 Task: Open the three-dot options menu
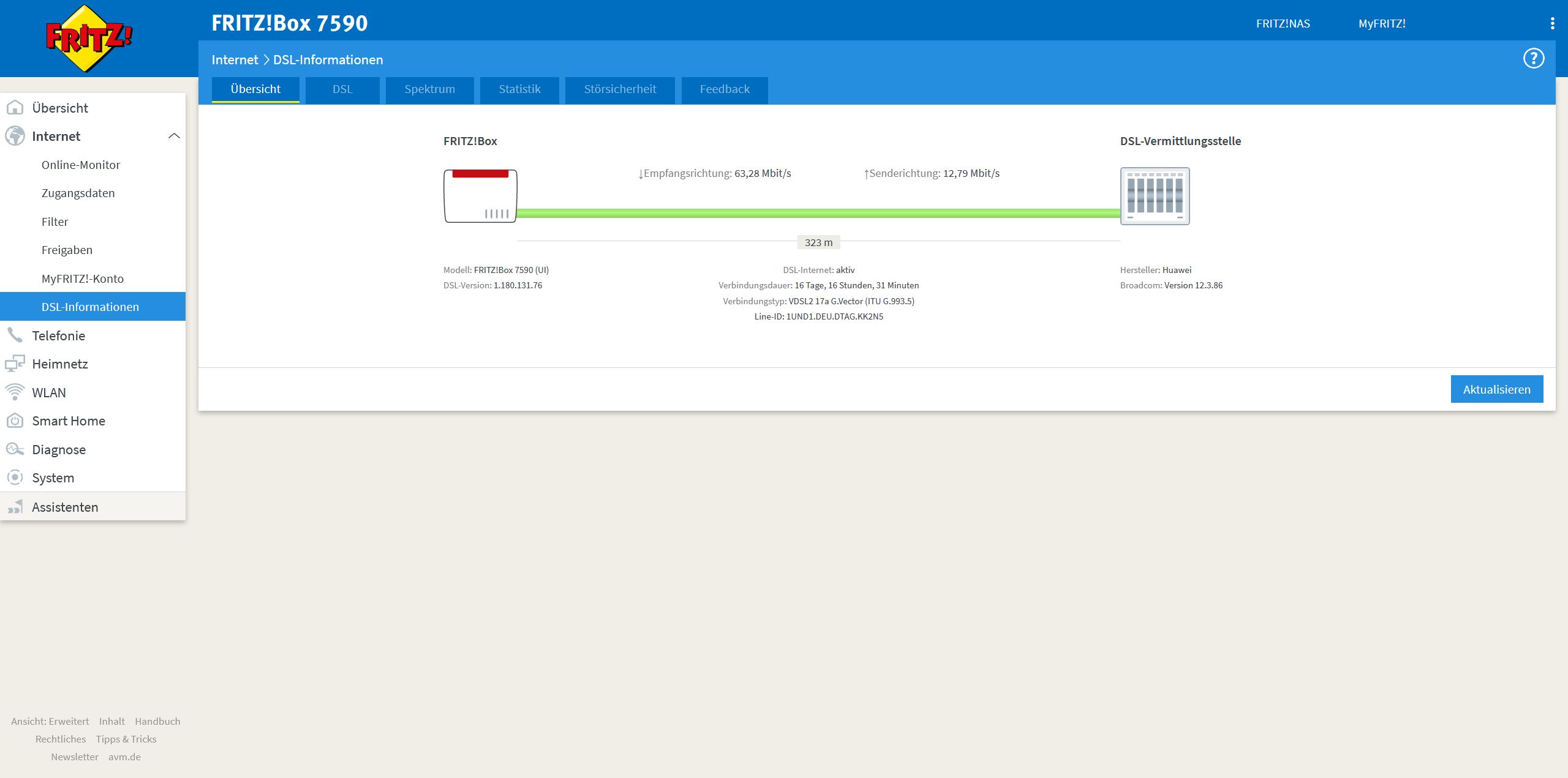pyautogui.click(x=1551, y=23)
